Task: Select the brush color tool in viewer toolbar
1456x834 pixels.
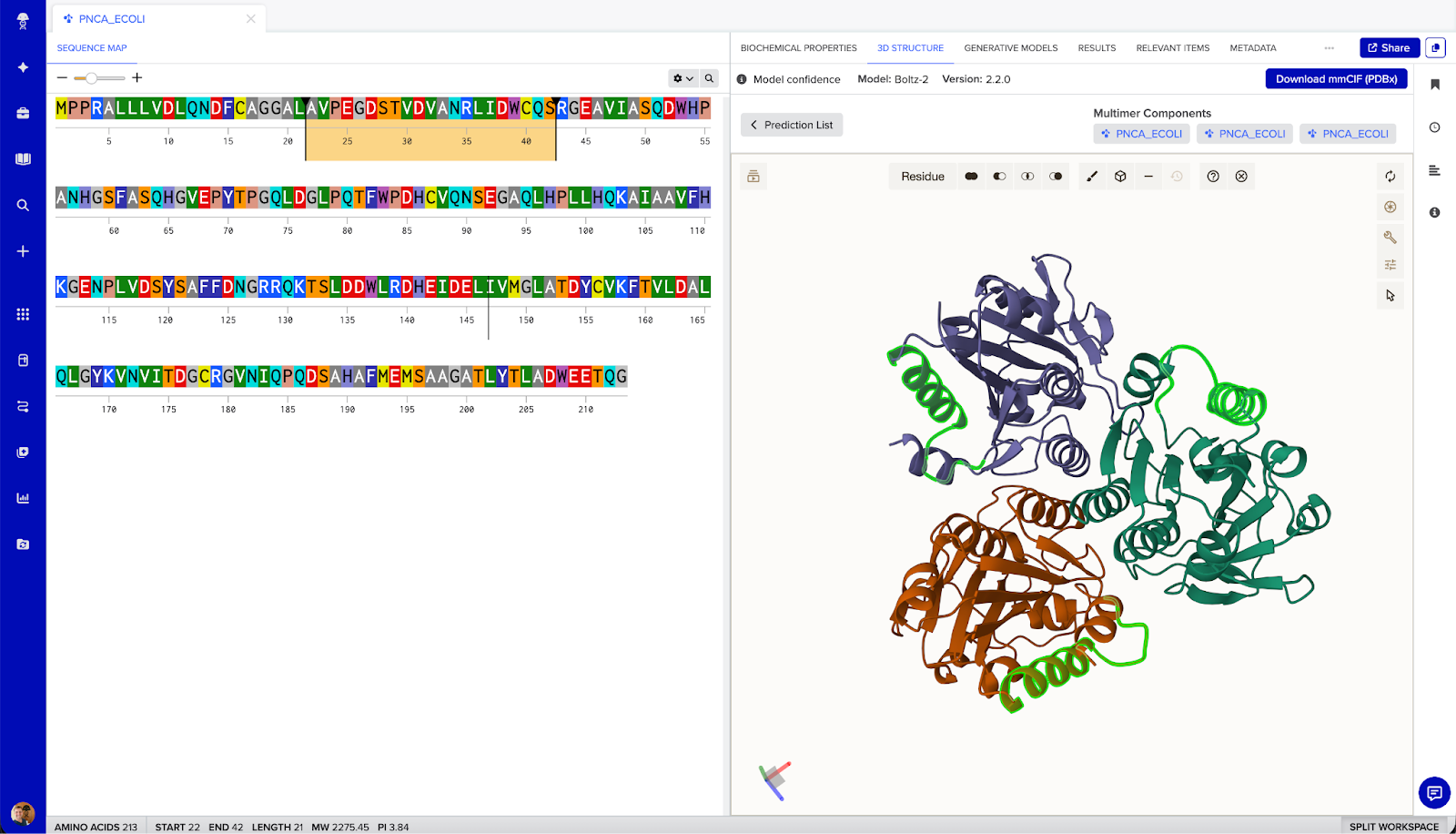Action: point(1092,177)
